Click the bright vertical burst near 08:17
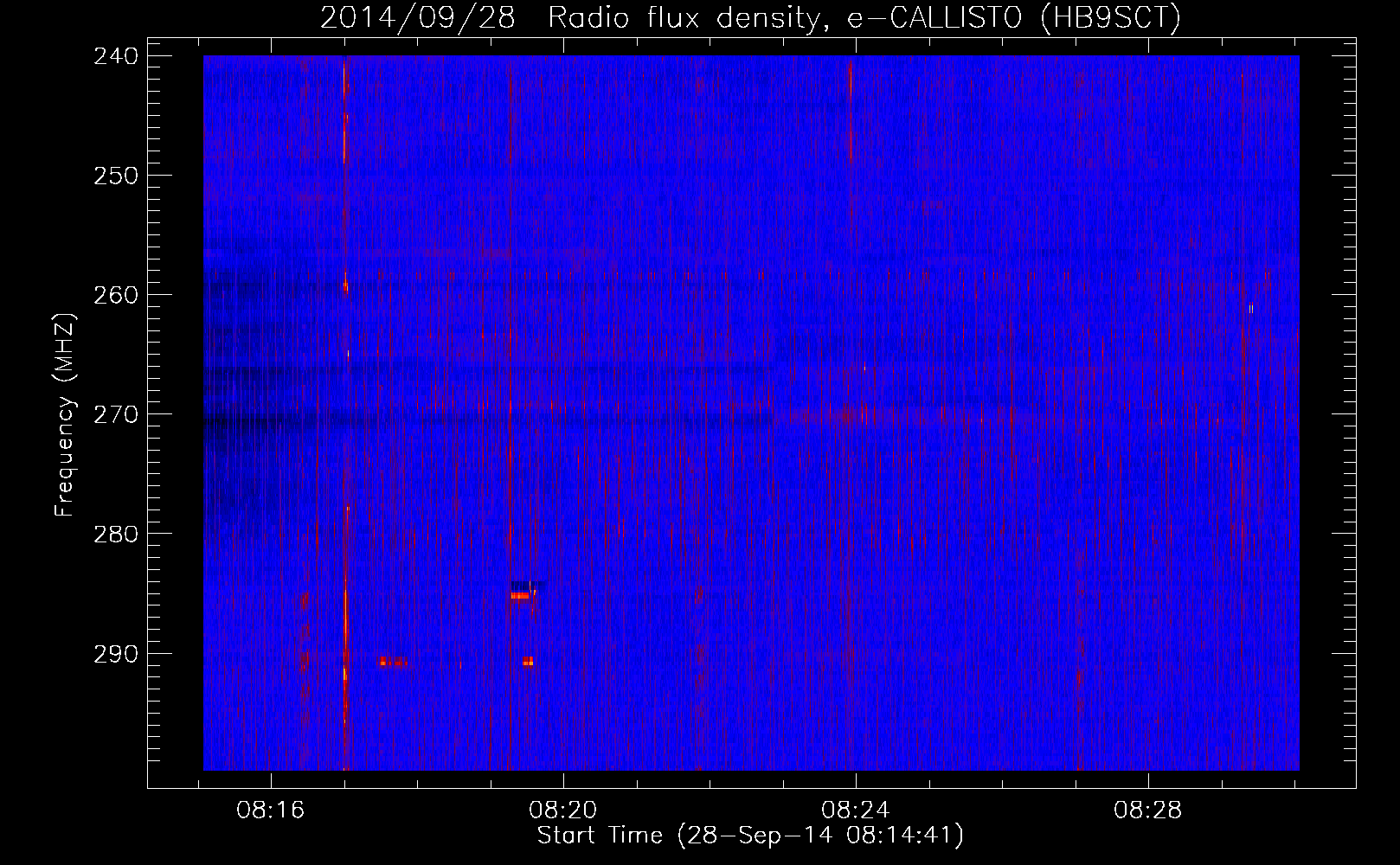The height and width of the screenshot is (865, 1400). pyautogui.click(x=345, y=413)
